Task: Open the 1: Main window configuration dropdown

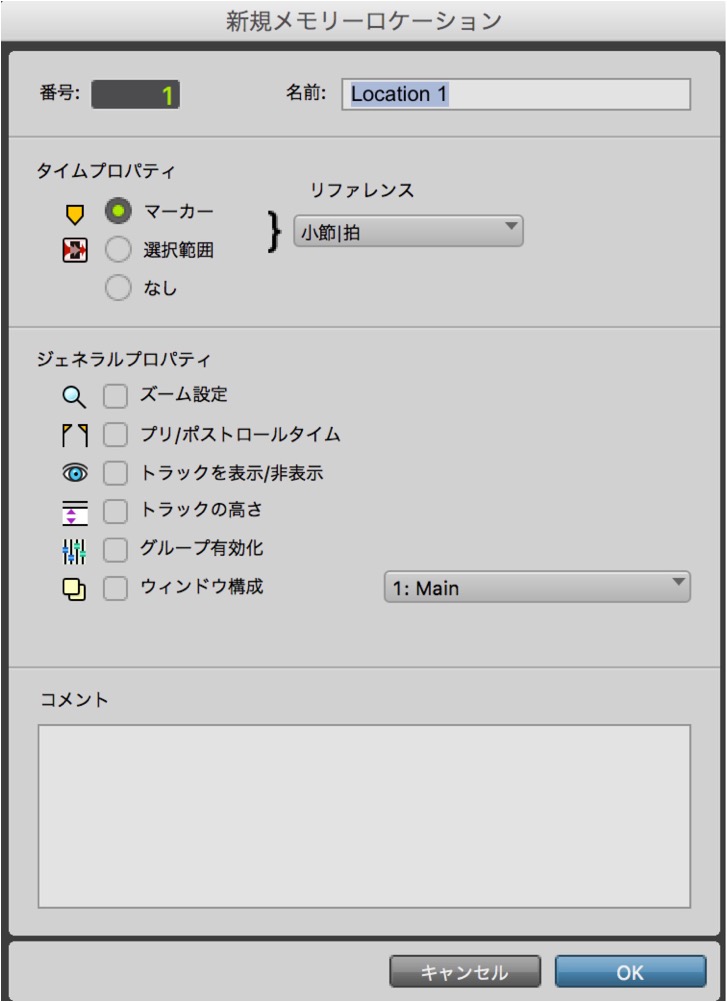Action: click(537, 587)
